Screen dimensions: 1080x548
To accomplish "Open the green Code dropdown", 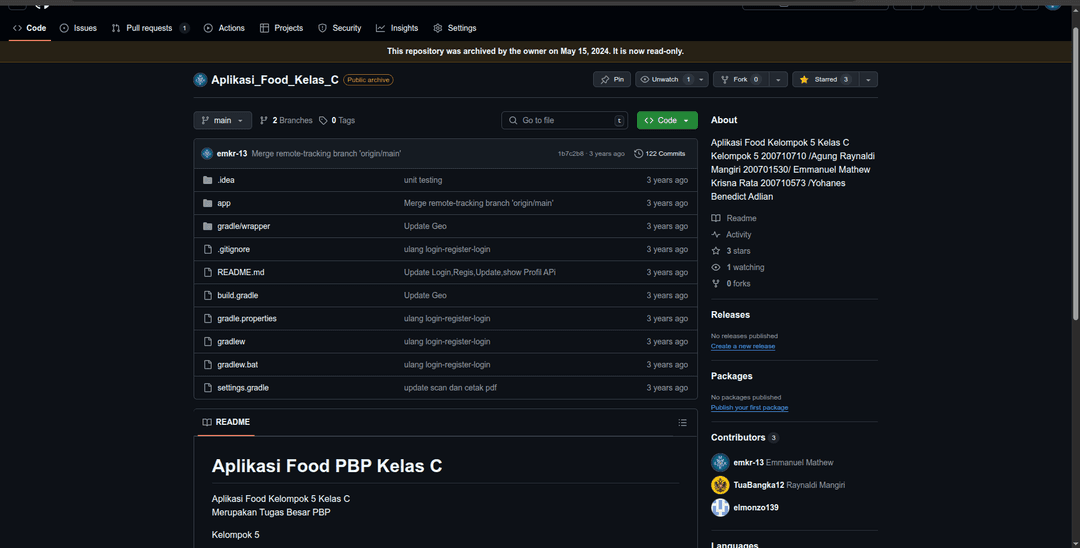I will pyautogui.click(x=667, y=120).
